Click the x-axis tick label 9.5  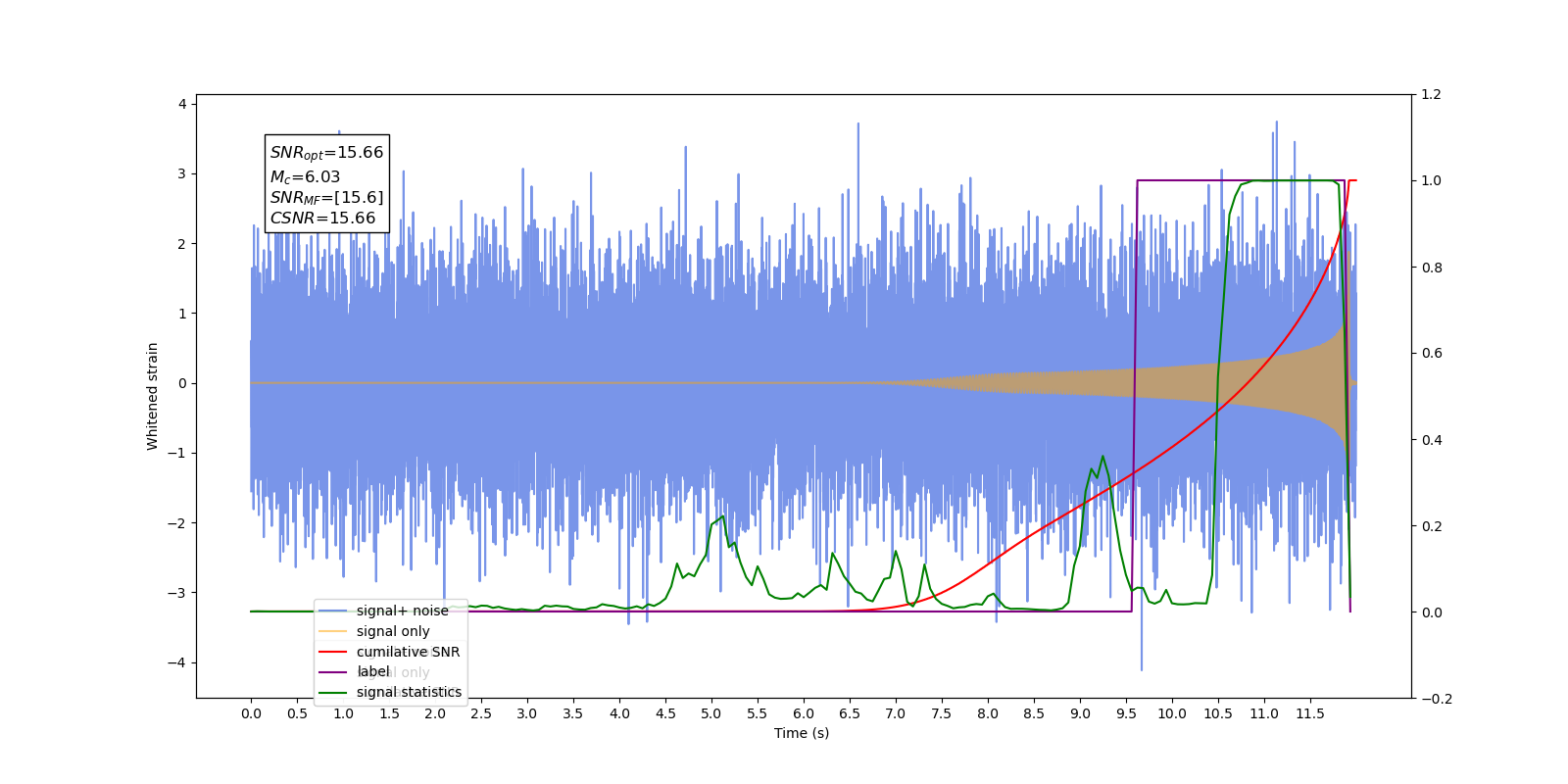pos(1126,713)
